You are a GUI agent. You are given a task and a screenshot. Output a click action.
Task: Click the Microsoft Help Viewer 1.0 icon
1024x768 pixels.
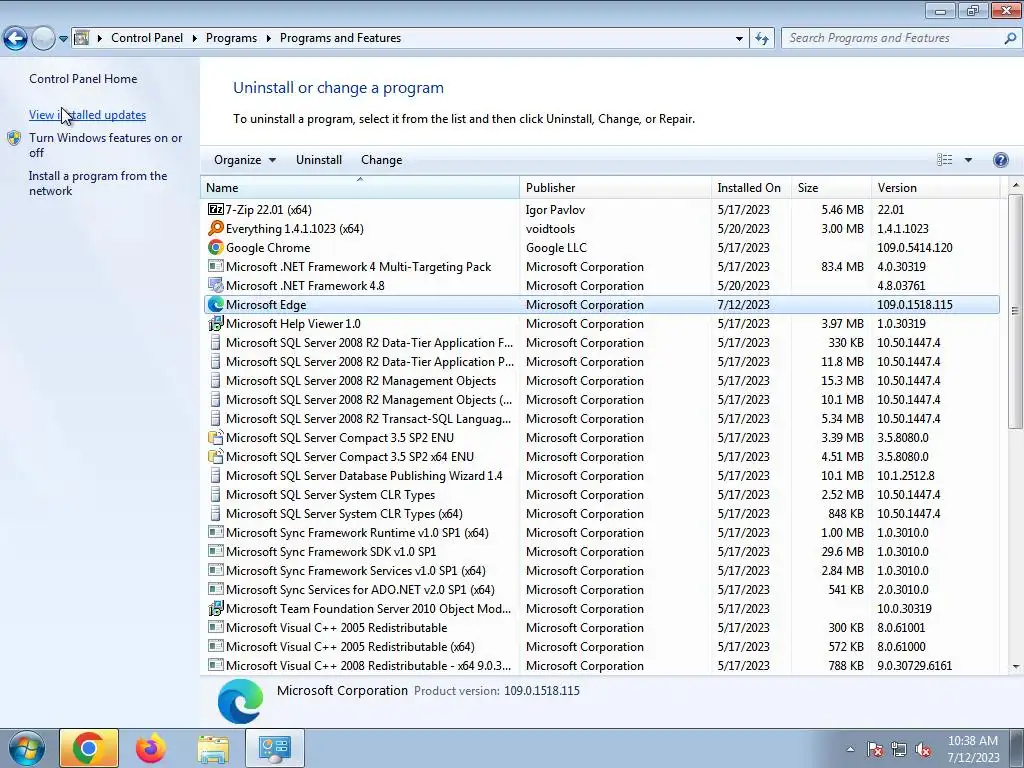click(x=215, y=323)
